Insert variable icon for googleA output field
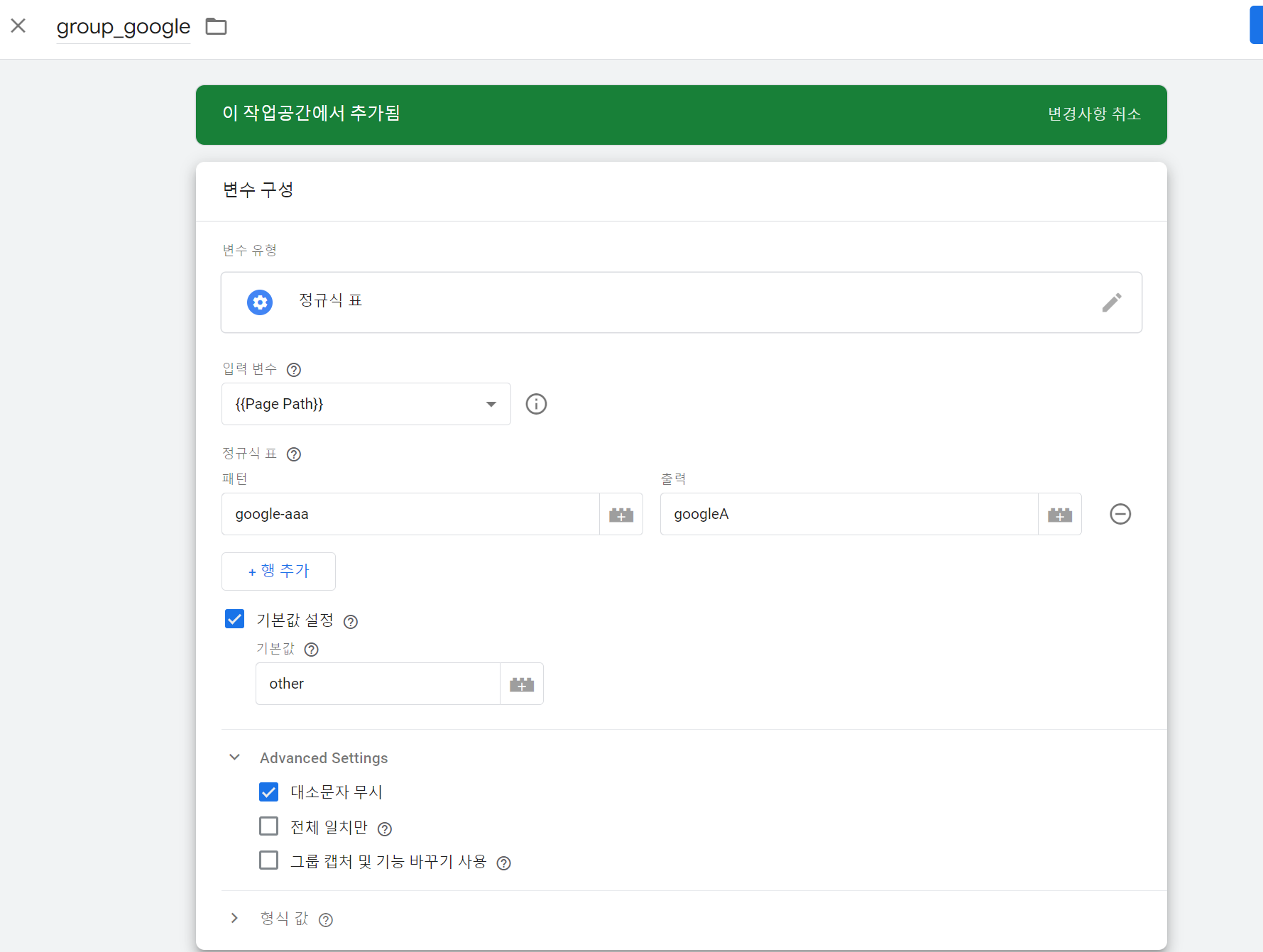This screenshot has width=1263, height=952. tap(1060, 514)
